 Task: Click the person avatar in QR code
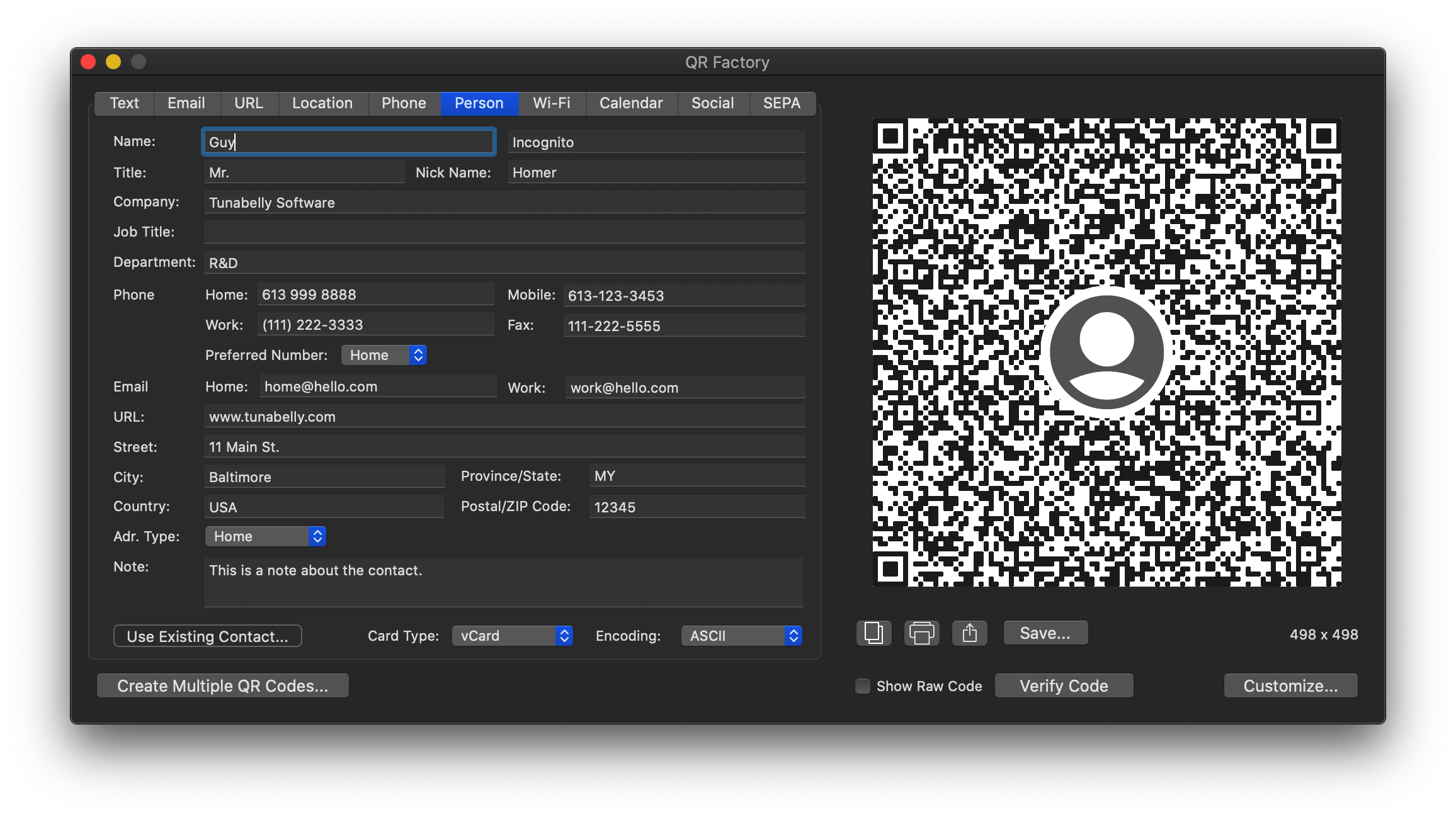1106,352
